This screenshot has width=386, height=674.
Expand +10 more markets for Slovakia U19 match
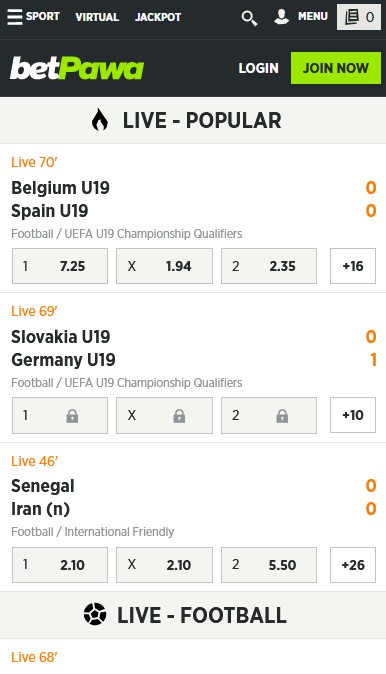(x=353, y=415)
